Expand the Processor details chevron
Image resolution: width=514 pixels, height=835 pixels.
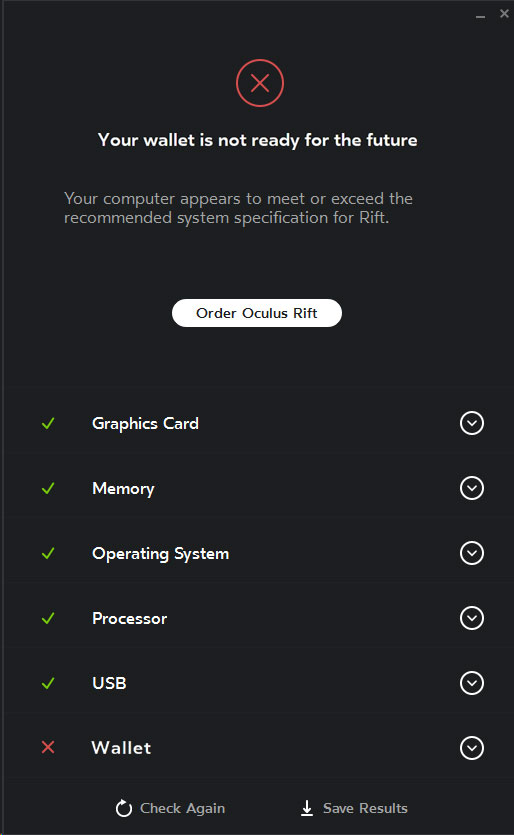472,618
